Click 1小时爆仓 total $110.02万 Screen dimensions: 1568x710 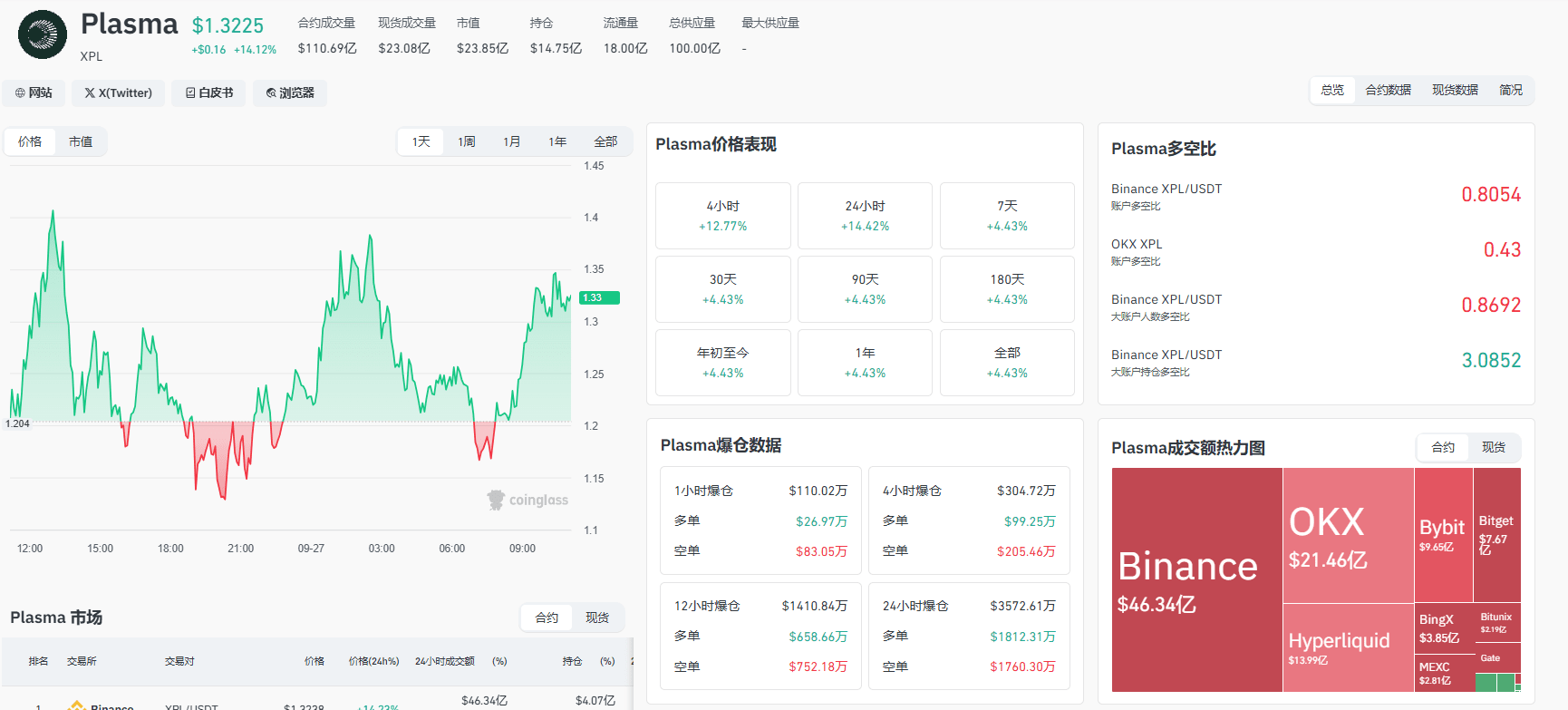pyautogui.click(x=818, y=491)
